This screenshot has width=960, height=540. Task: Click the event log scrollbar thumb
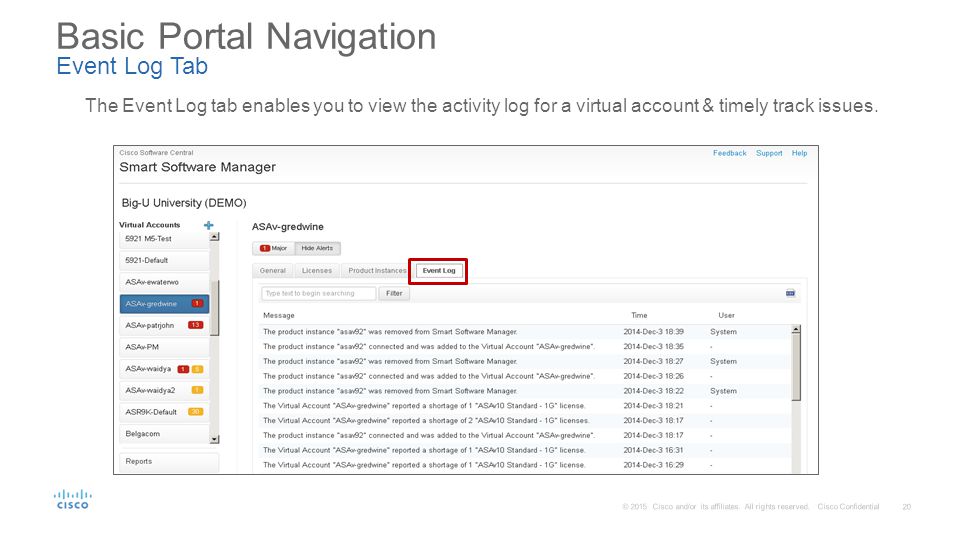(x=796, y=367)
